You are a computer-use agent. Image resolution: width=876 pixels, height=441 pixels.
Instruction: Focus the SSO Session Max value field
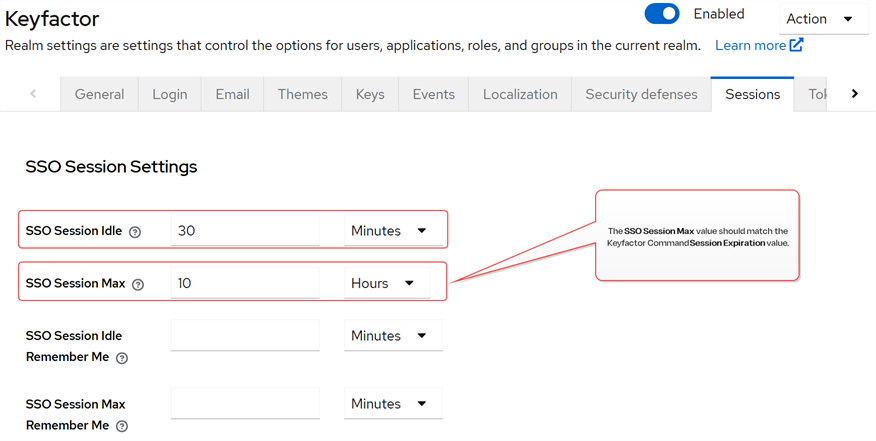coord(245,284)
